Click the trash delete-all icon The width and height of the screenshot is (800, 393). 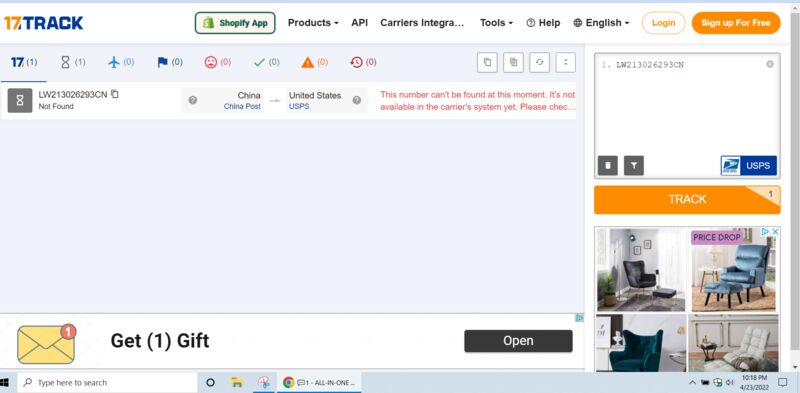pos(608,166)
